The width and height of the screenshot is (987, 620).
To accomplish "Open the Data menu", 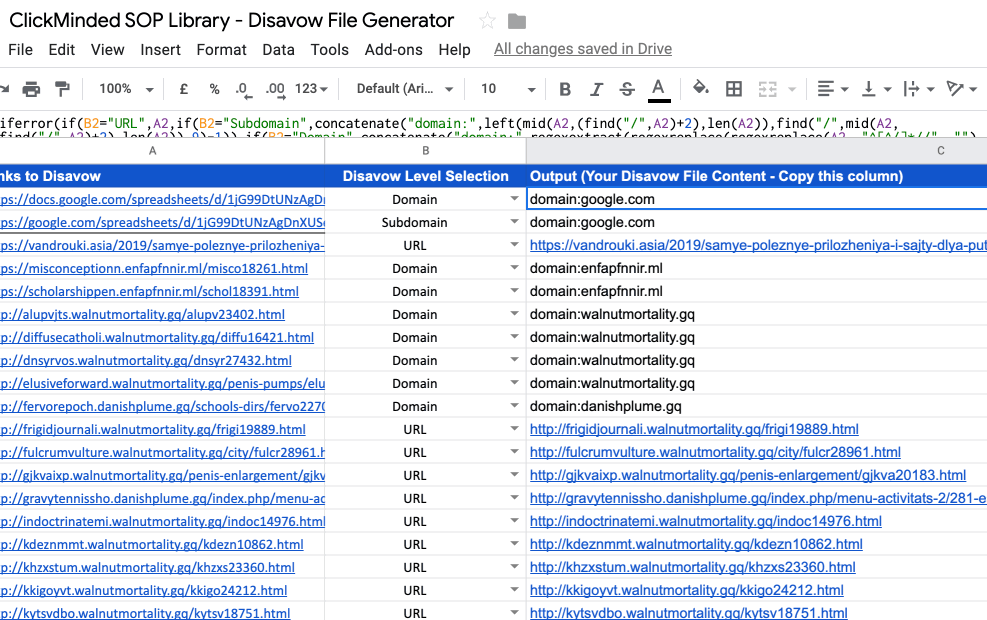I will coord(278,49).
